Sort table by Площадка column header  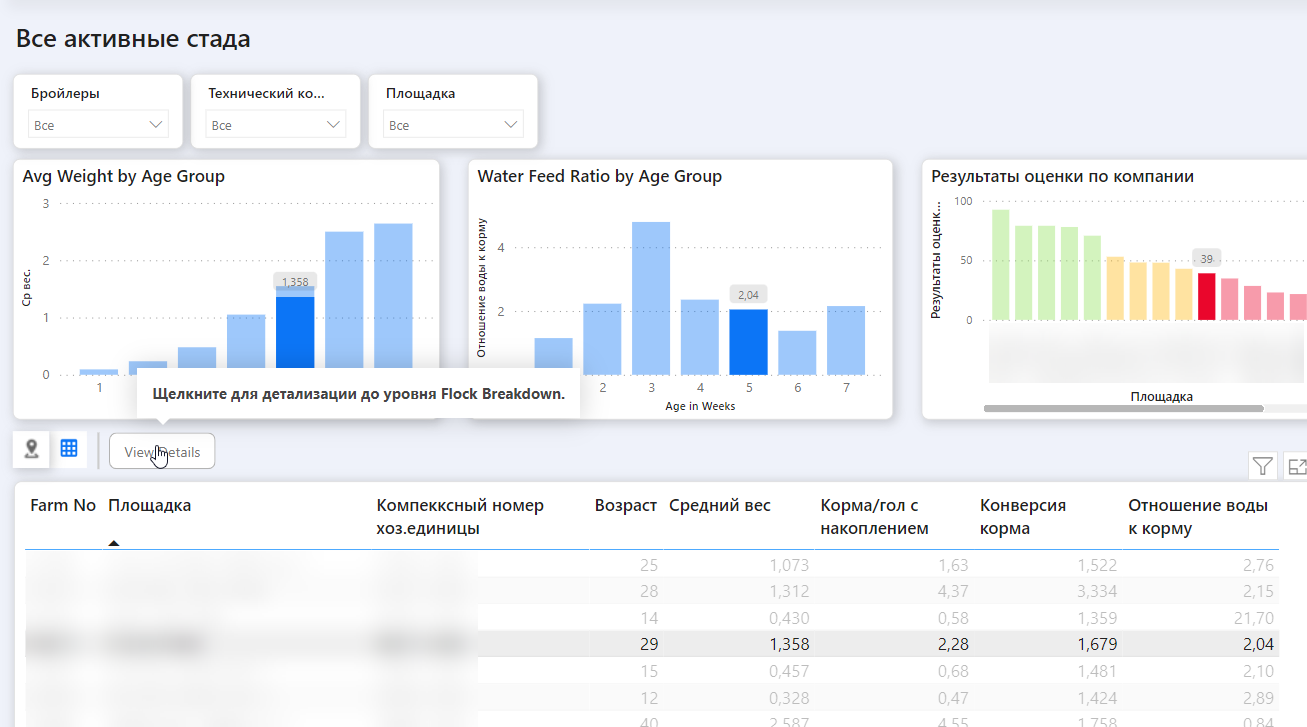coord(149,506)
